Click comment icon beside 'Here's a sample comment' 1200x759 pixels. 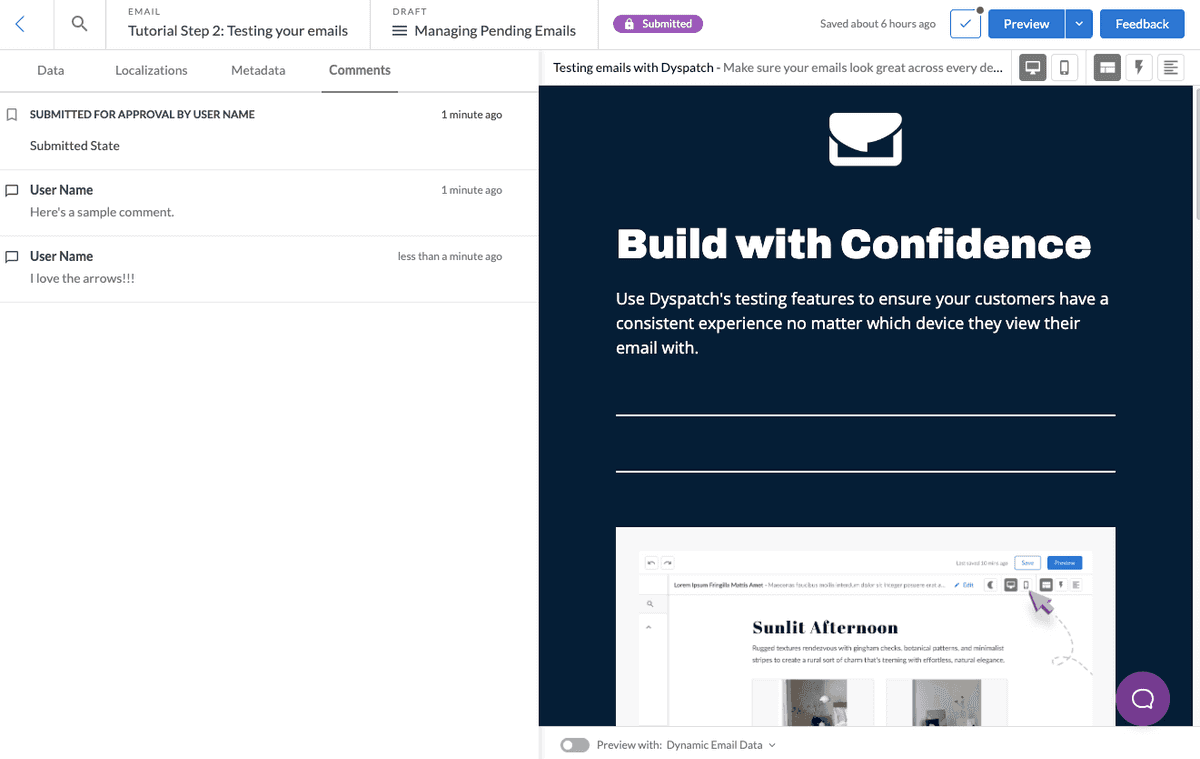pos(12,190)
